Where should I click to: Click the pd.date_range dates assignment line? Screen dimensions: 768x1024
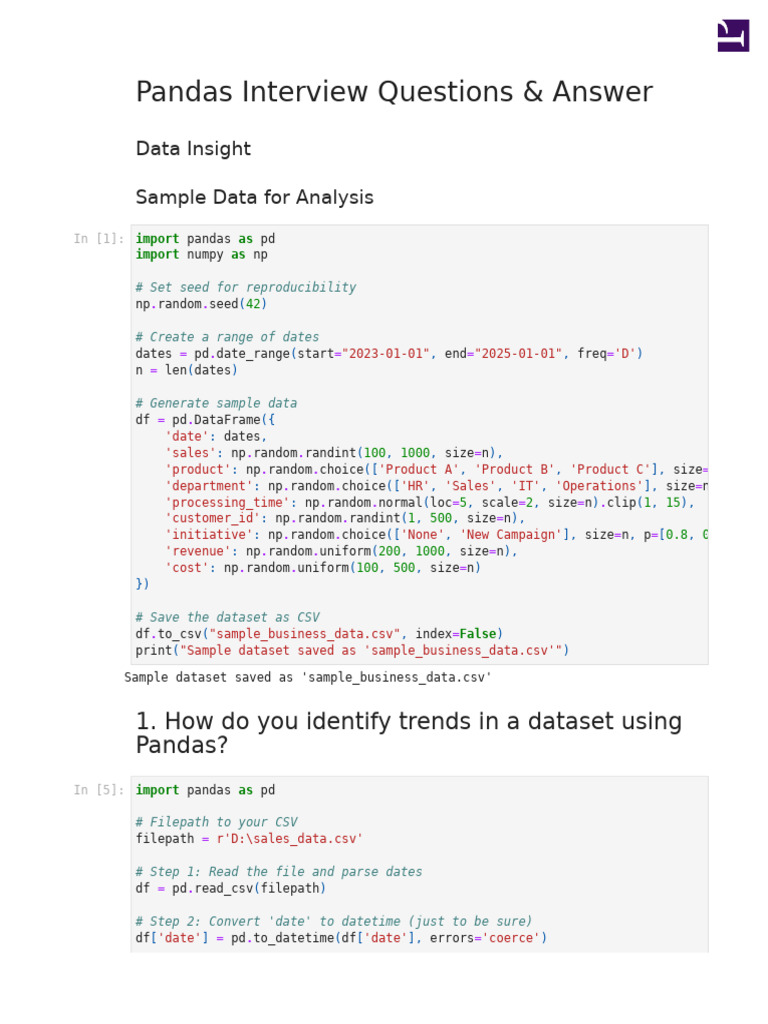tap(389, 354)
